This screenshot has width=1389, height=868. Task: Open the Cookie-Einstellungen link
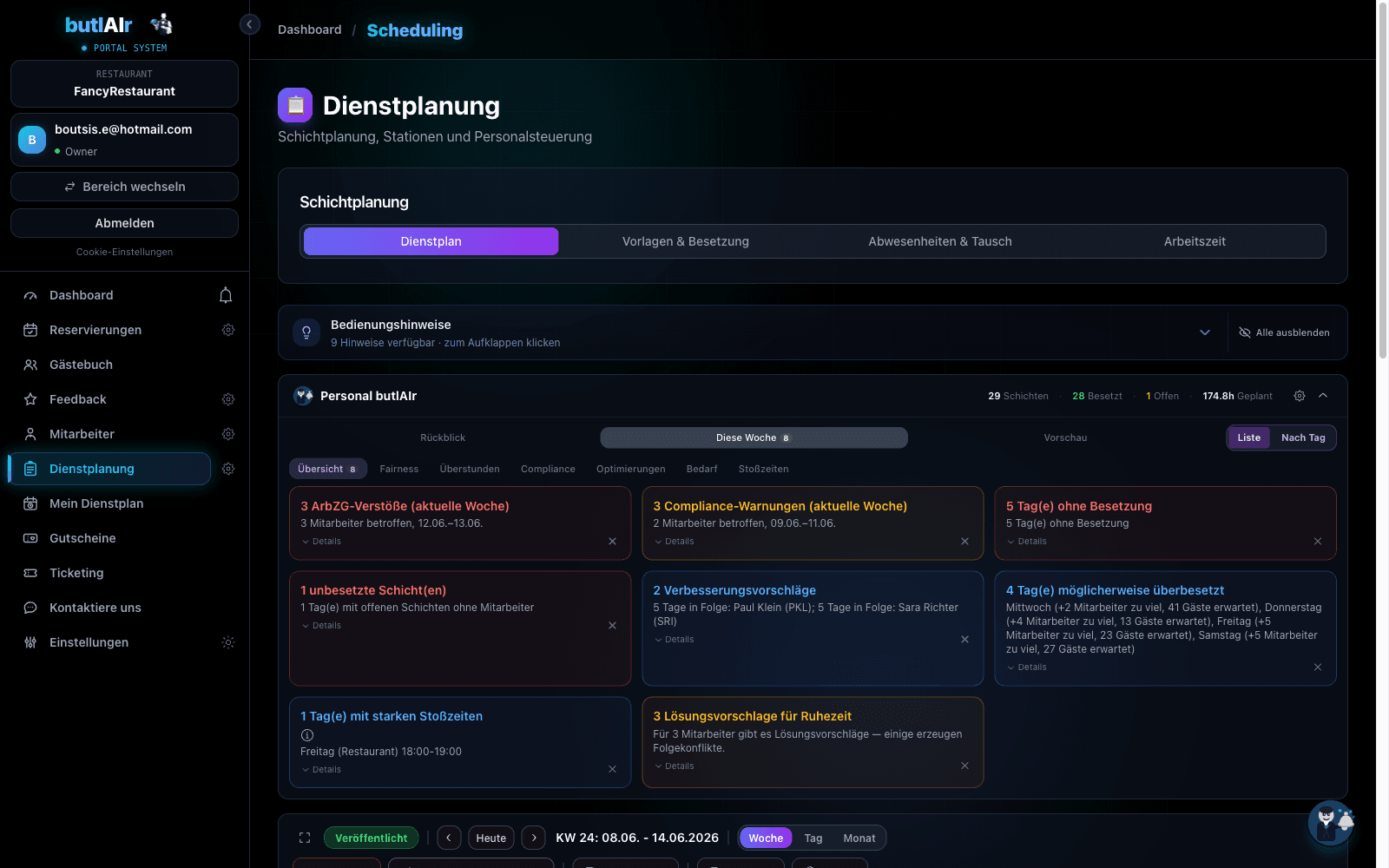[124, 252]
